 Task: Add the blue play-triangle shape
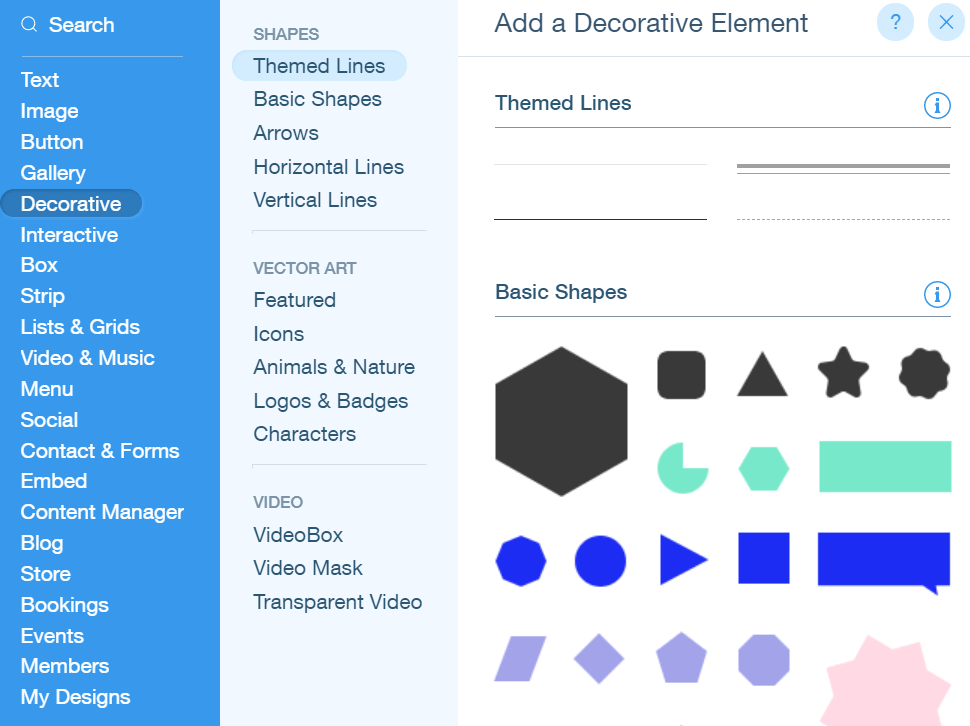[683, 560]
